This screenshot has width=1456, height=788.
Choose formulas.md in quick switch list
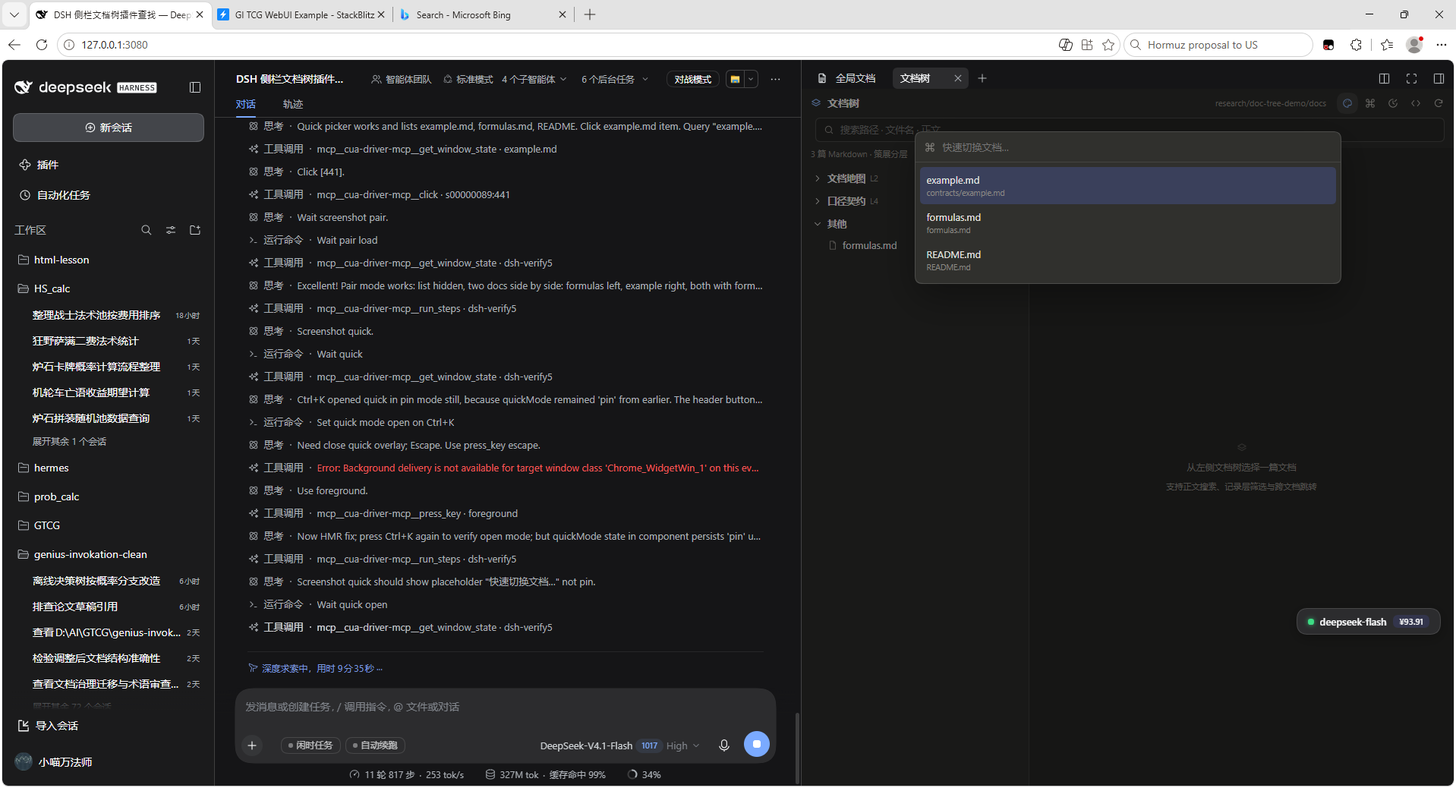[1128, 223]
